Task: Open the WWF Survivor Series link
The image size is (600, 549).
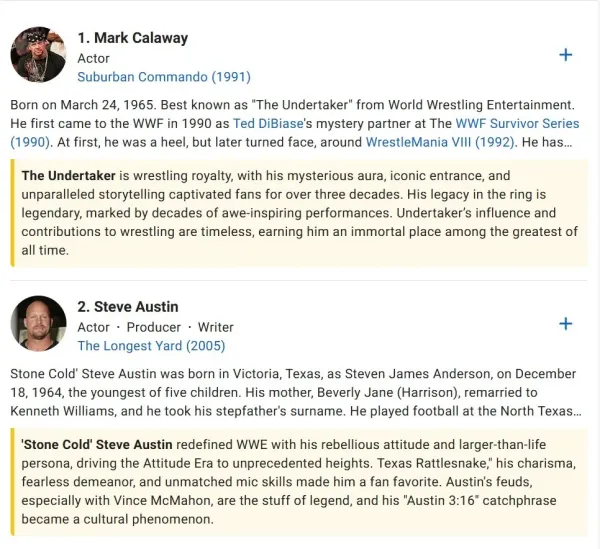Action: (x=517, y=124)
